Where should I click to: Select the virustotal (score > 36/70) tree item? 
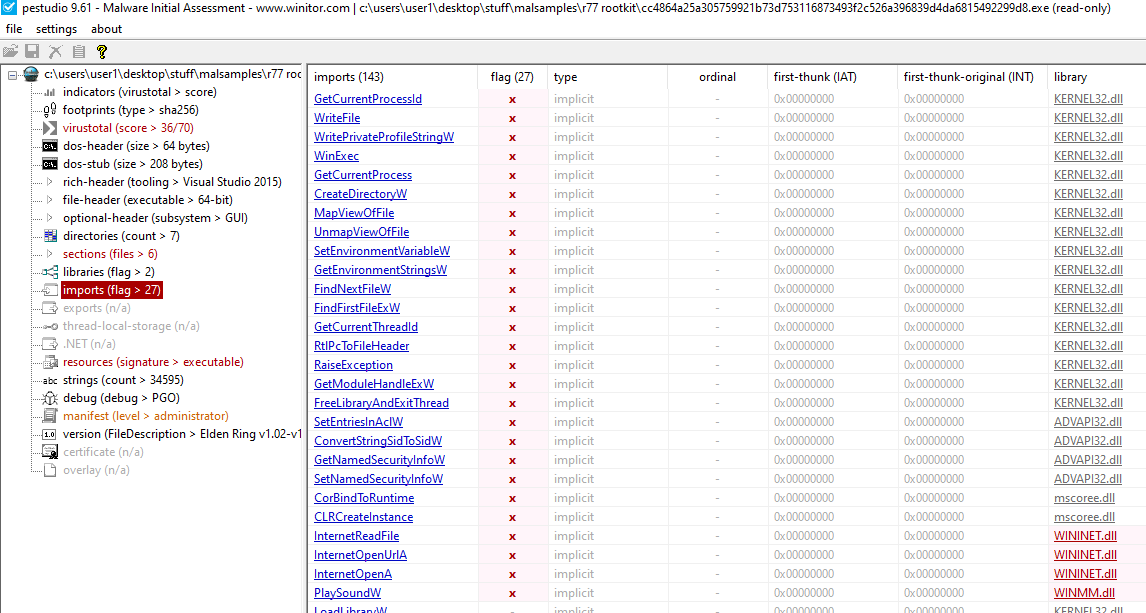[x=128, y=128]
